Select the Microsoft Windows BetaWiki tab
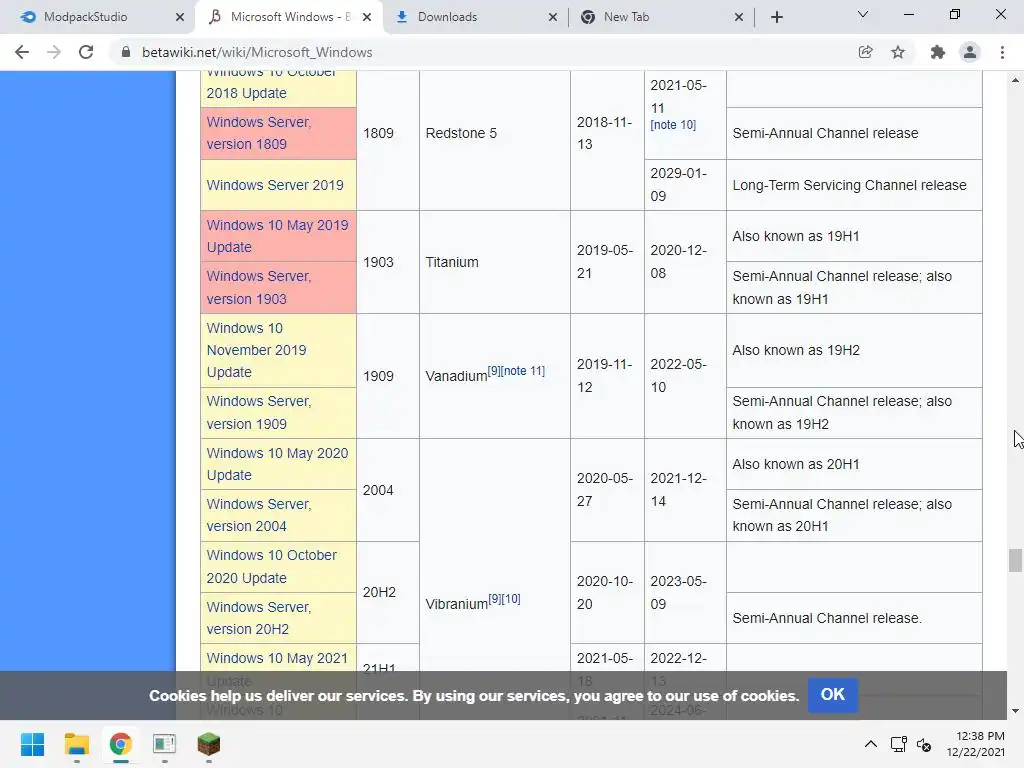1024x768 pixels. [287, 17]
